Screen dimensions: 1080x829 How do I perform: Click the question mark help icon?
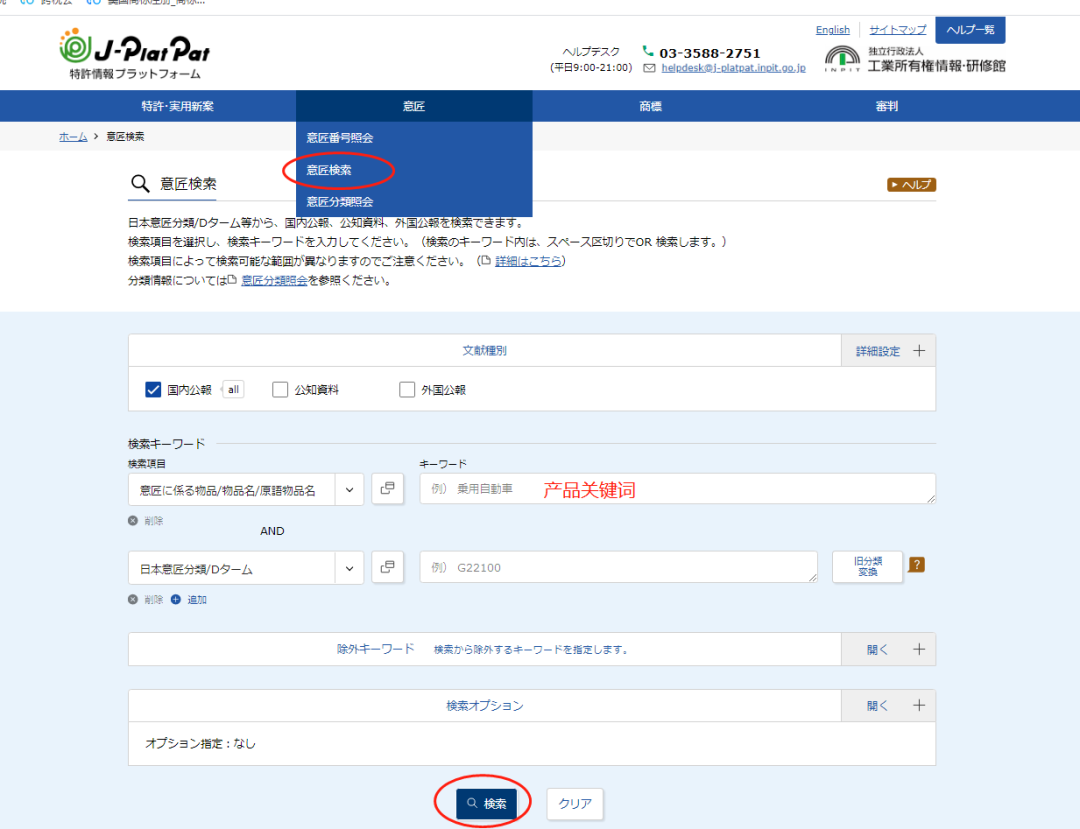(916, 565)
